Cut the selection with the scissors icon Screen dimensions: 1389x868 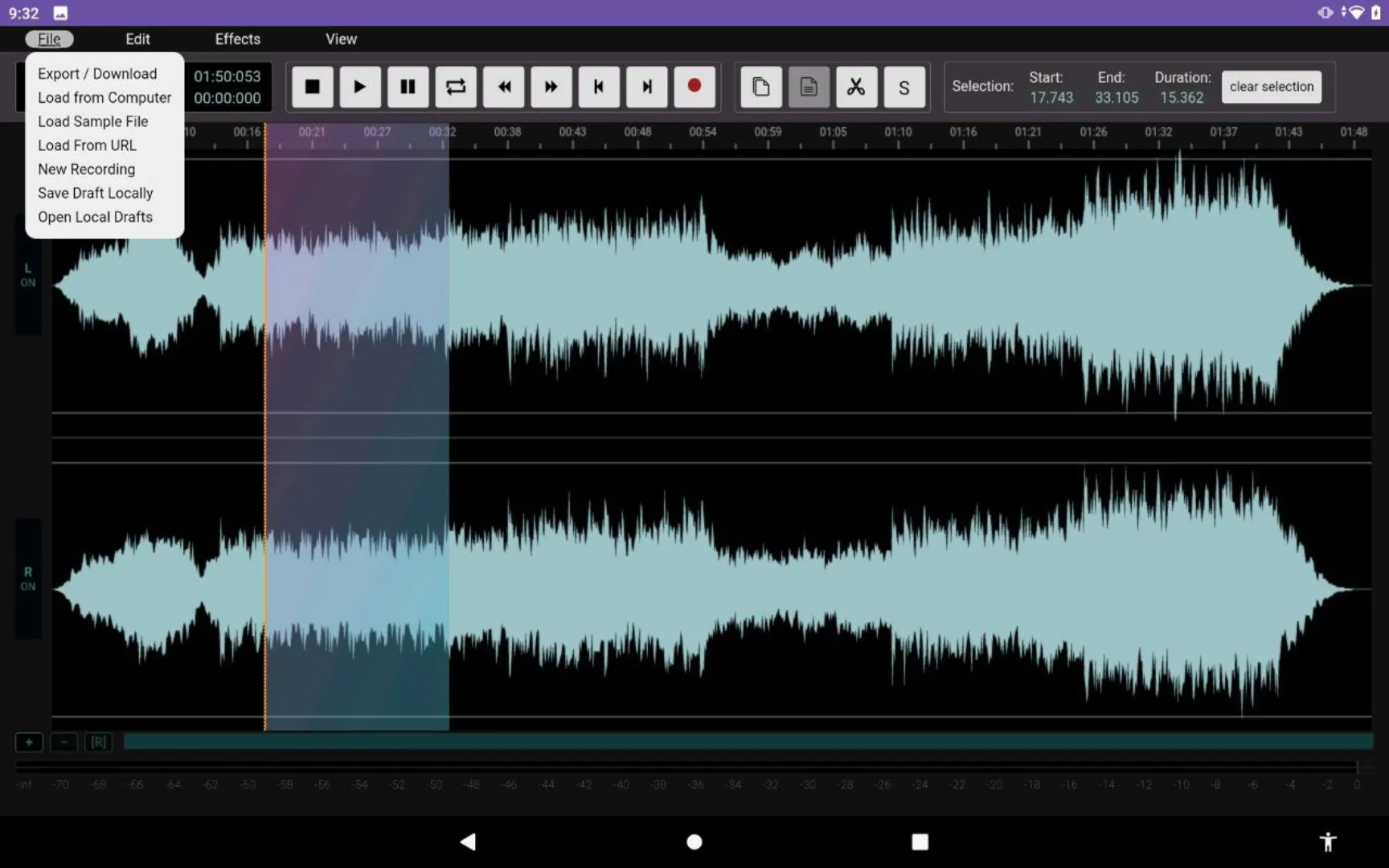[x=855, y=87]
